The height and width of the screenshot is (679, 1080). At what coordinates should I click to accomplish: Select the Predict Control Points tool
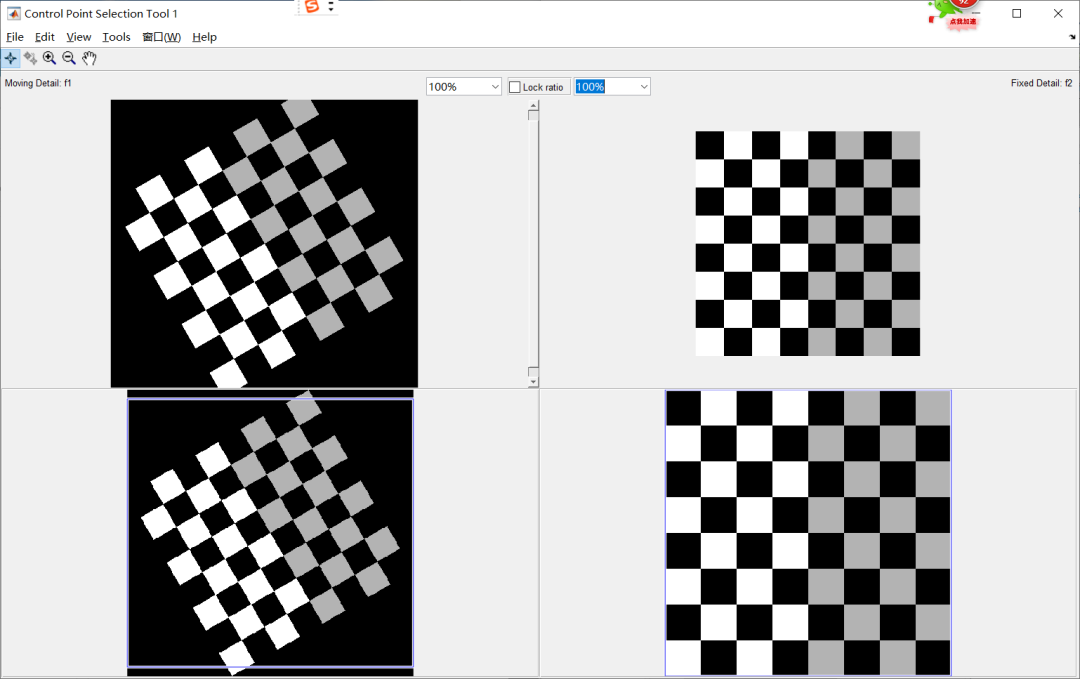coord(30,59)
